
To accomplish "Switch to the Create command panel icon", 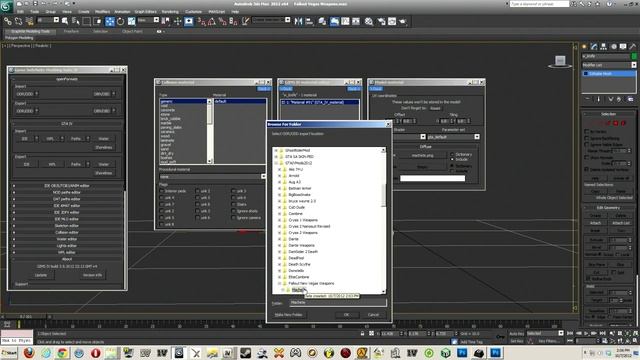I will [x=584, y=47].
